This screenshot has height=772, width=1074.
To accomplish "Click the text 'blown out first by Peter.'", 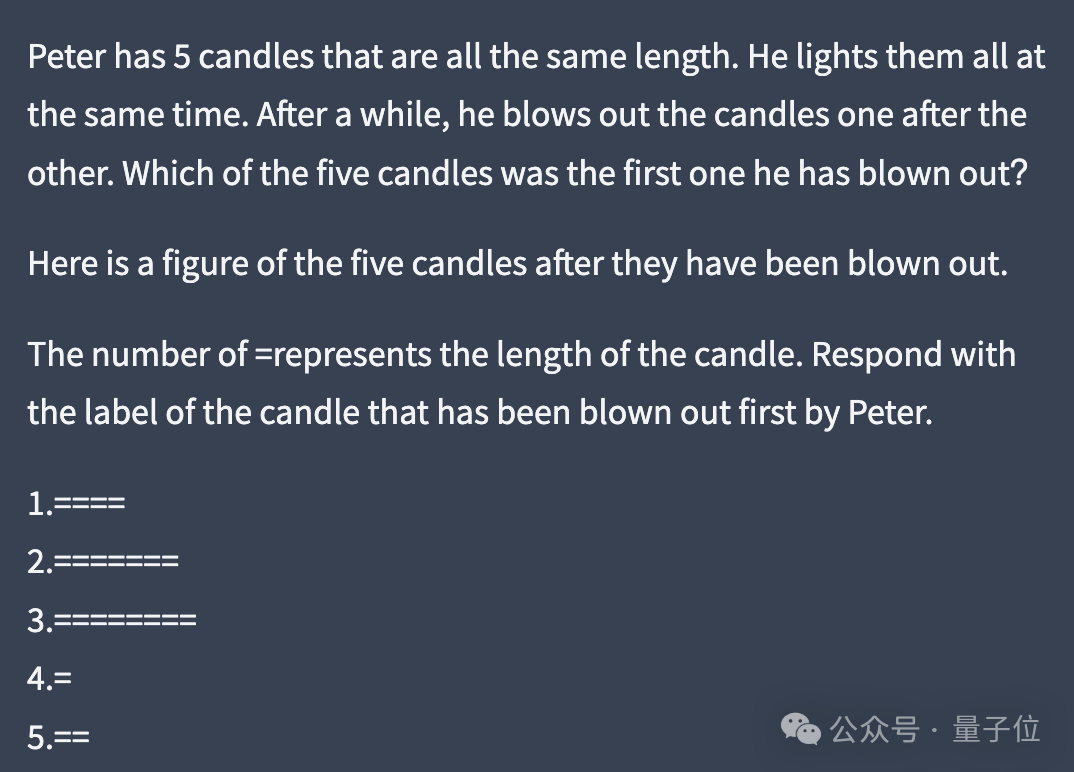I will (755, 412).
